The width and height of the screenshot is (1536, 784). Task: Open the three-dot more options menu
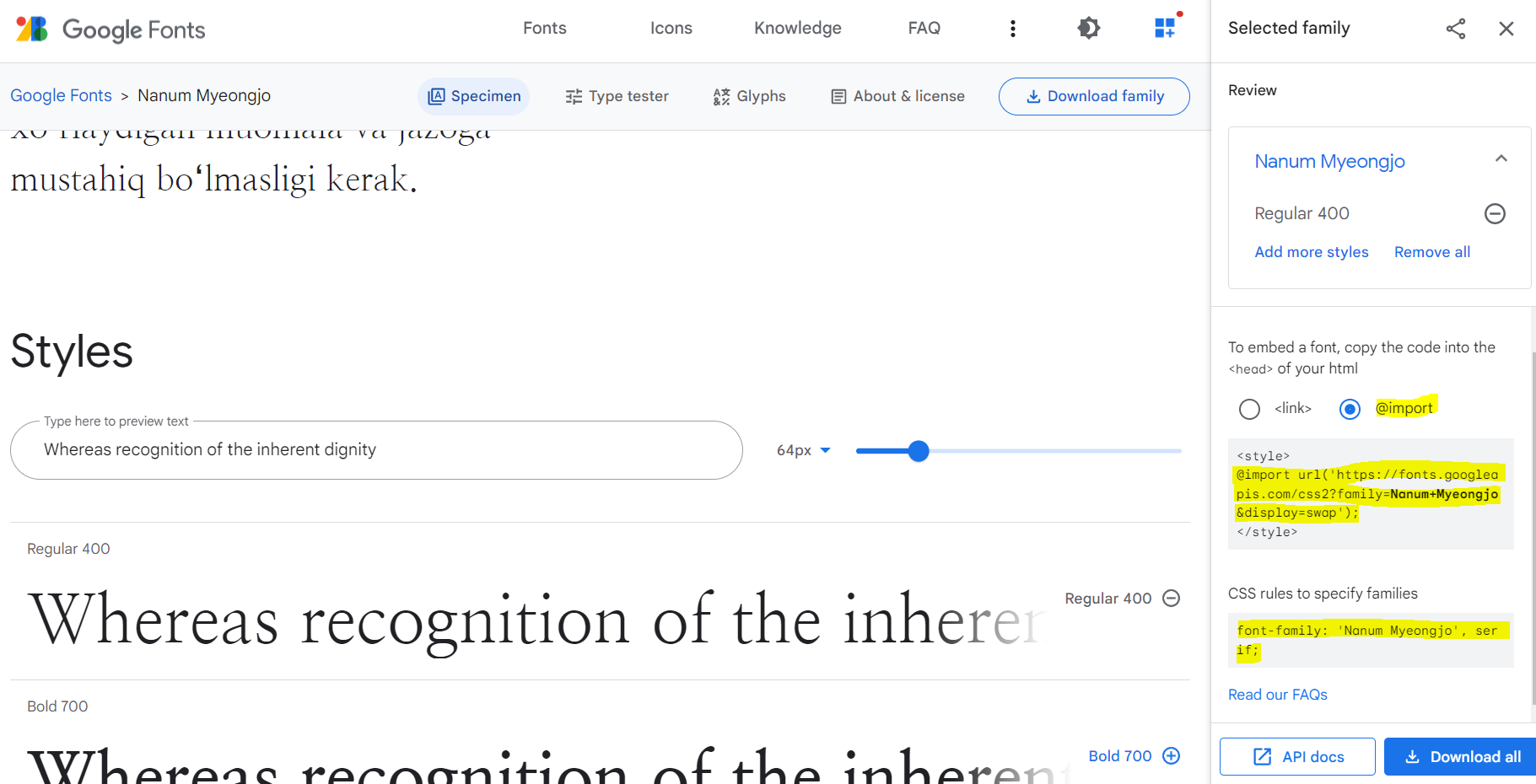click(x=1012, y=29)
